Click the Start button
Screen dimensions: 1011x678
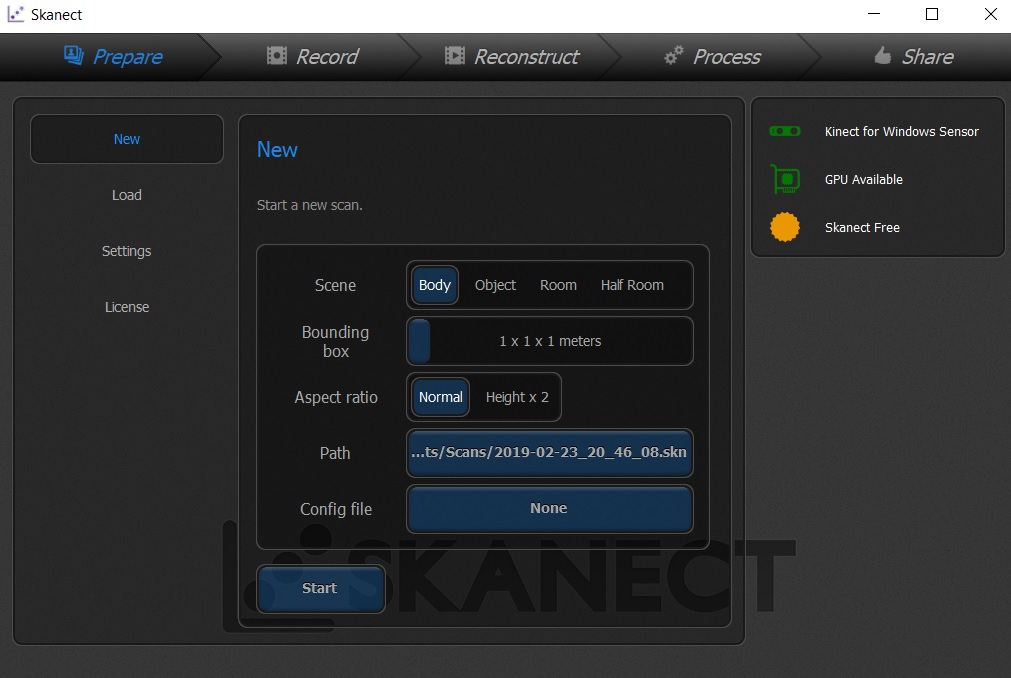point(320,588)
